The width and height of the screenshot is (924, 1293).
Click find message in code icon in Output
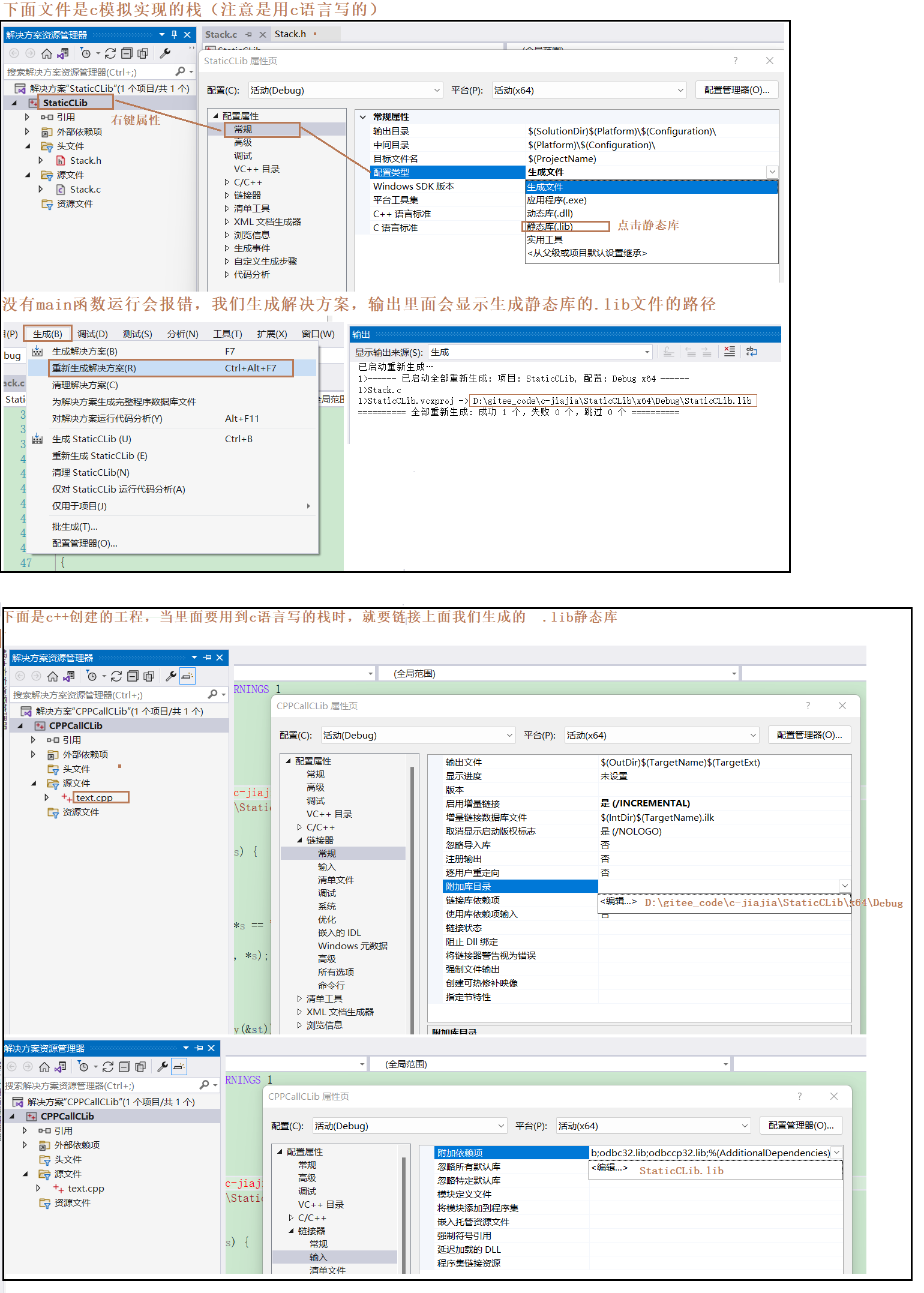668,352
